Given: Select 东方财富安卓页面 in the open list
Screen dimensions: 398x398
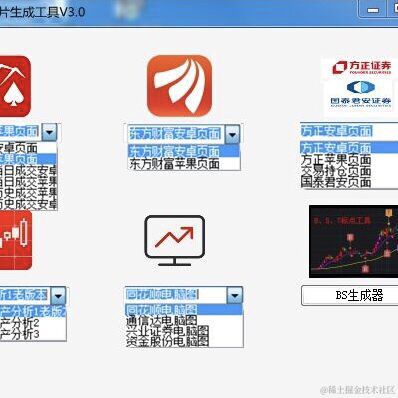Looking at the screenshot, I should point(184,151).
